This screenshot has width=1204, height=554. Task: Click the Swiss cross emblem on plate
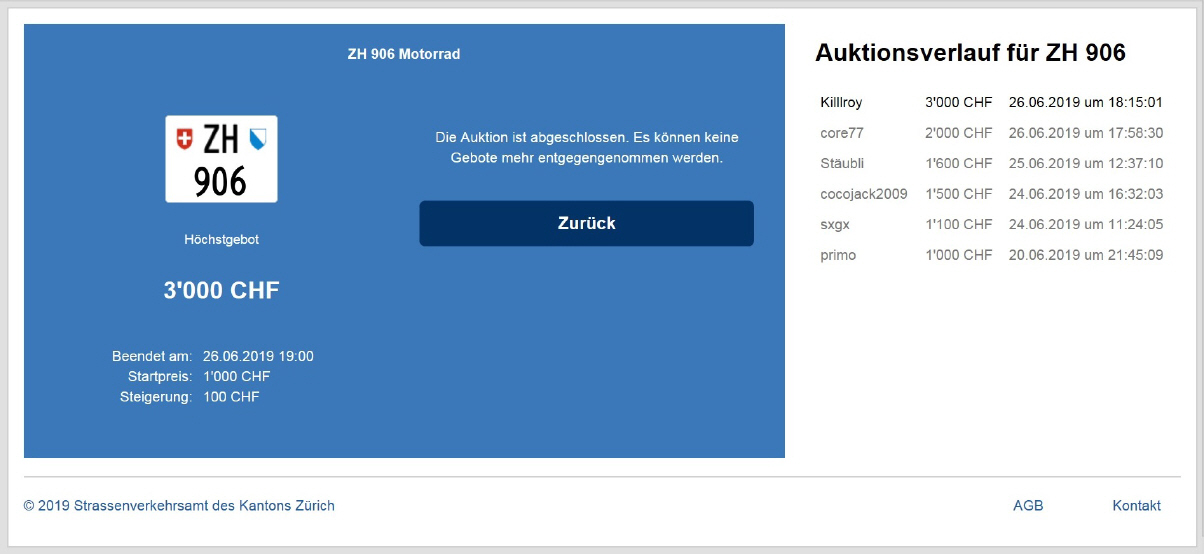[183, 139]
